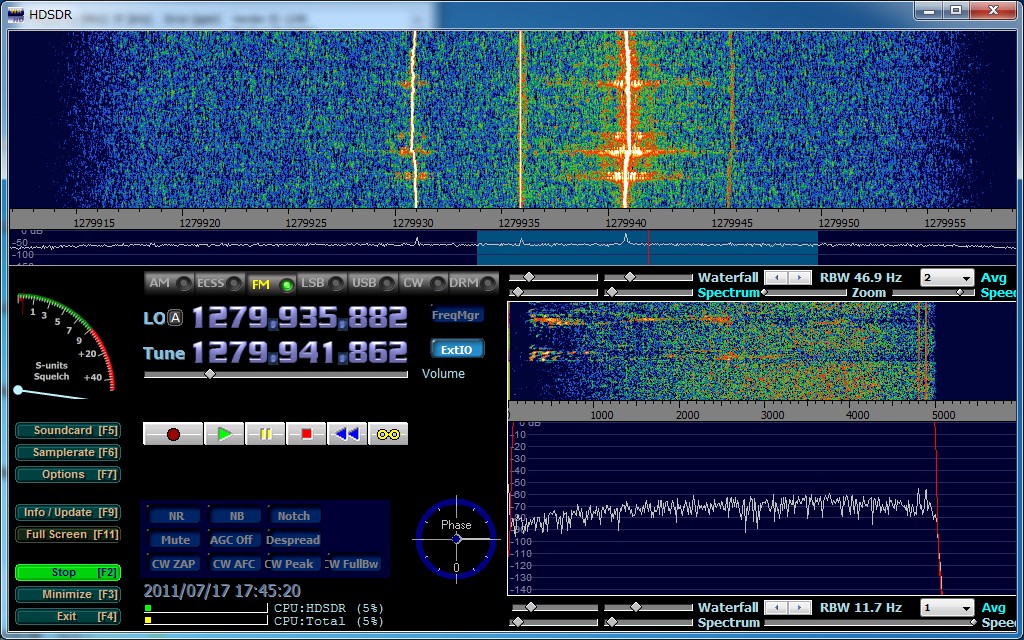Select AM demodulation mode
The image size is (1024, 640).
168,283
